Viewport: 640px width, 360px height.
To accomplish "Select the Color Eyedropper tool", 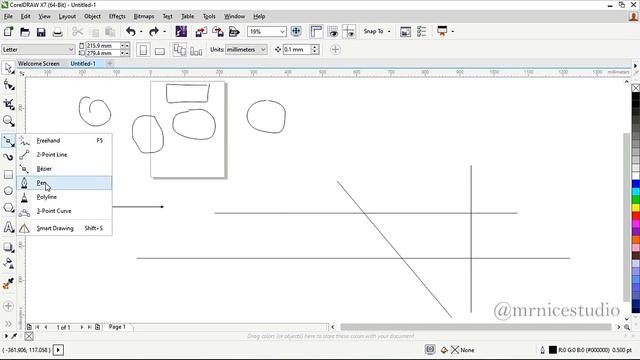I will (8, 283).
